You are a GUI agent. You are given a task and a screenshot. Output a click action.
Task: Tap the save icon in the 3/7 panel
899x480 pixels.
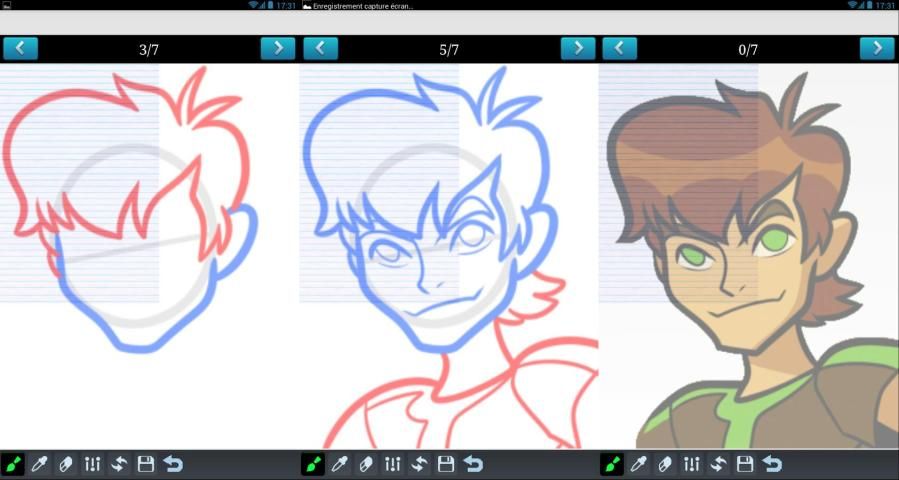coord(146,464)
